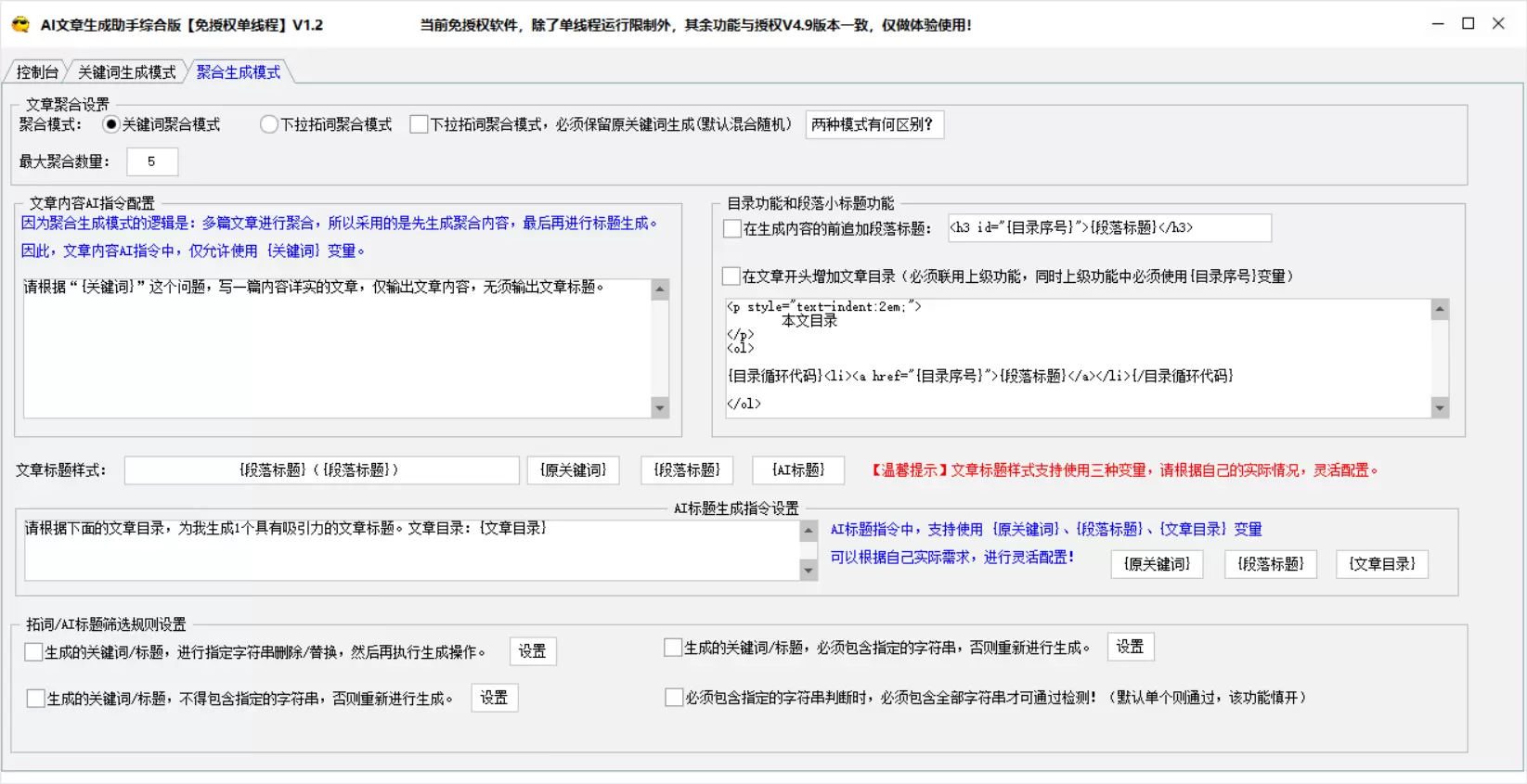
Task: Enable 必须包含指定的字符串 checkbox
Action: coord(673,648)
